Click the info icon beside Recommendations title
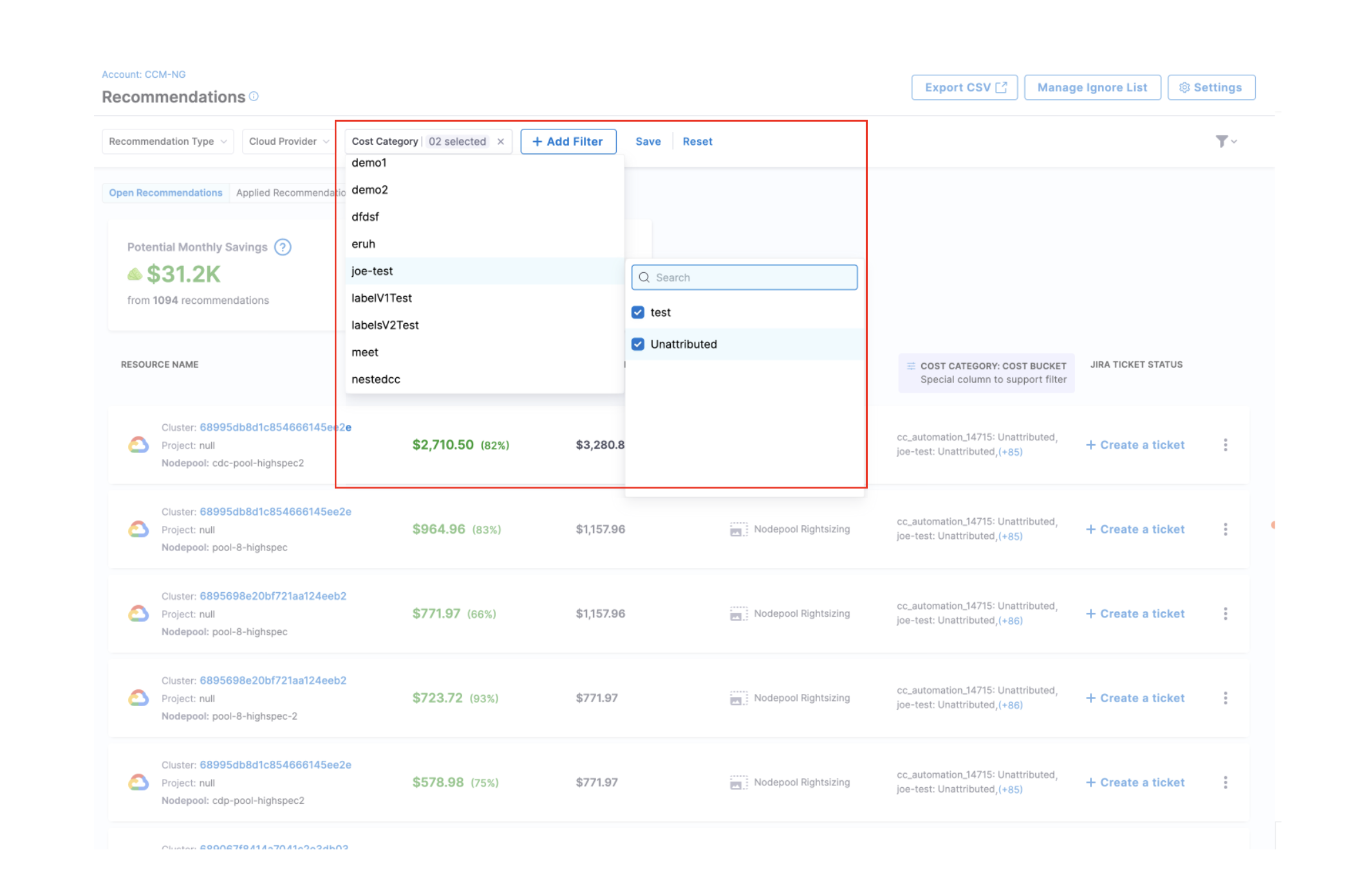Viewport: 1348px width, 896px height. coord(254,97)
